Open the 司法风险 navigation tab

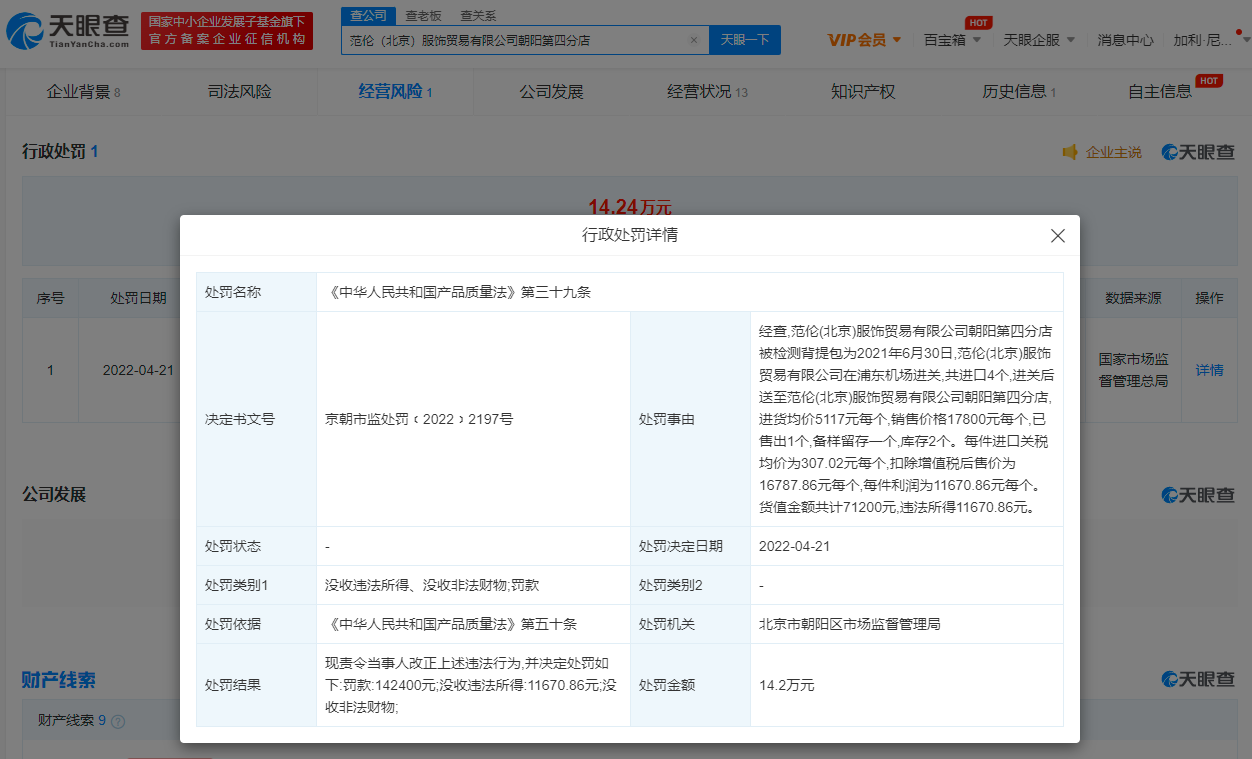coord(239,92)
